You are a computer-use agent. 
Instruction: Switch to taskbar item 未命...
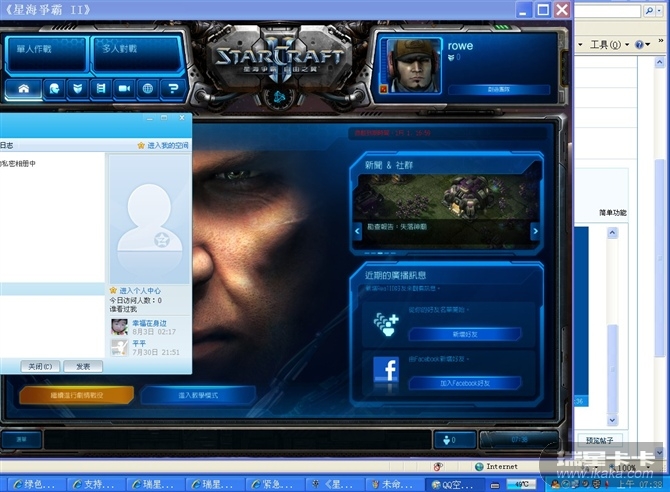tap(394, 484)
